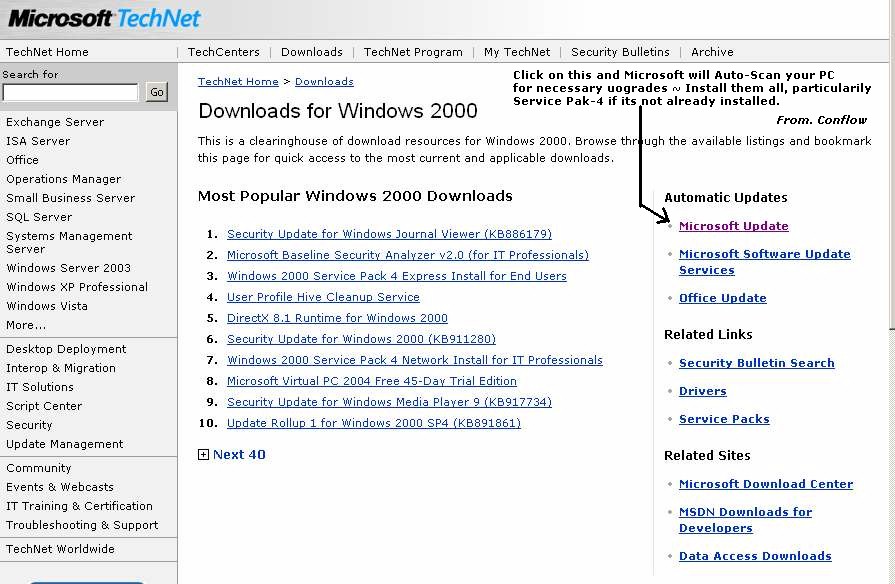Image resolution: width=895 pixels, height=584 pixels.
Task: Open Desktop Deployment sidebar item
Action: (66, 349)
